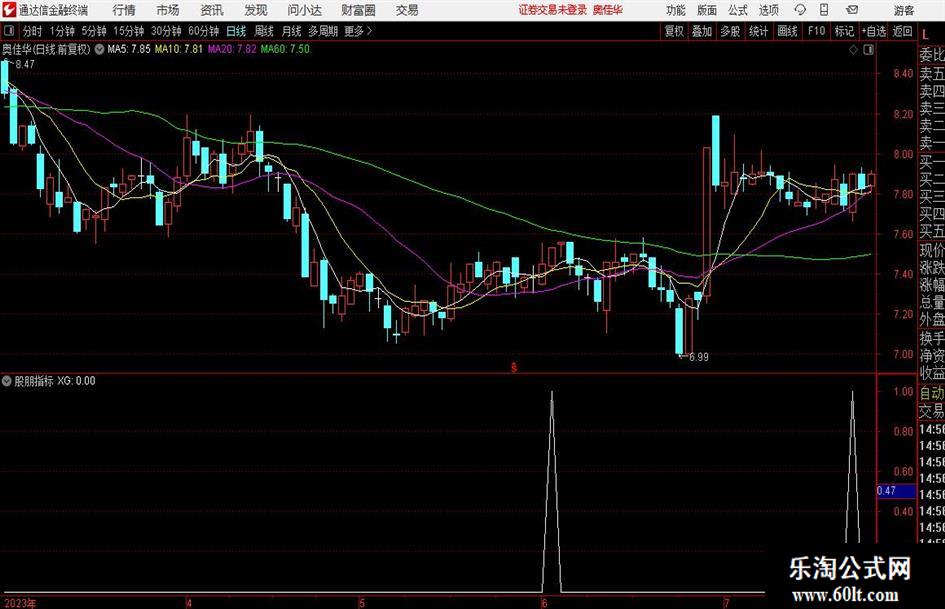Switch to 15分钟 period
This screenshot has height=609, width=945.
(128, 31)
